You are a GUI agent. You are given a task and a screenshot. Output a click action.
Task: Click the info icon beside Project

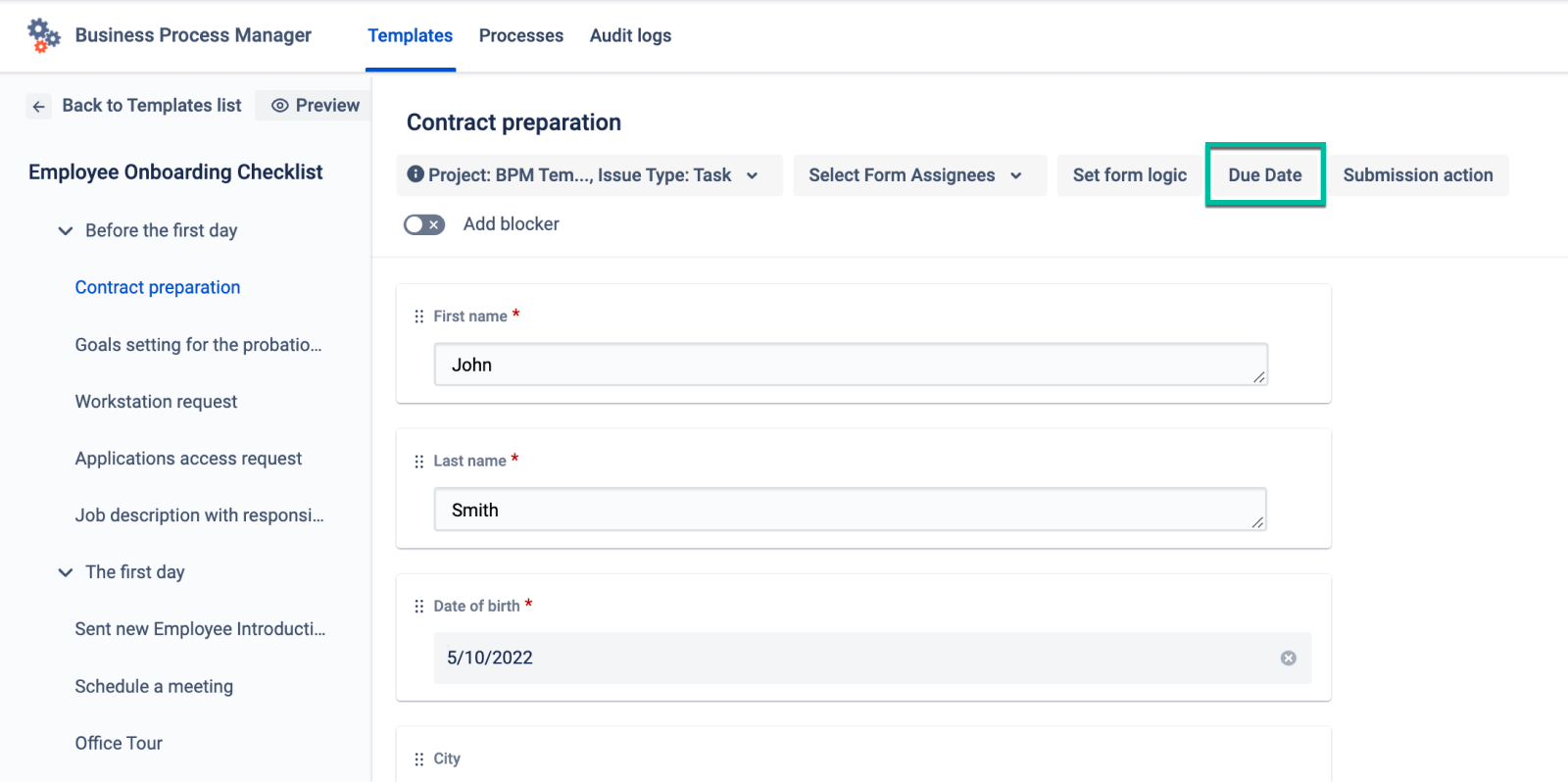416,174
